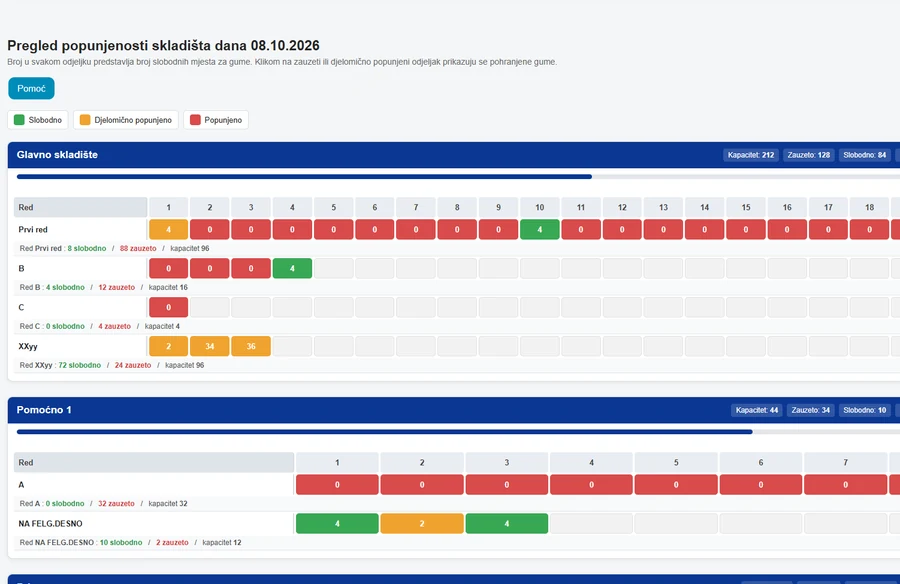
Task: Click the Pomoćno 1 section title
Action: [x=44, y=409]
